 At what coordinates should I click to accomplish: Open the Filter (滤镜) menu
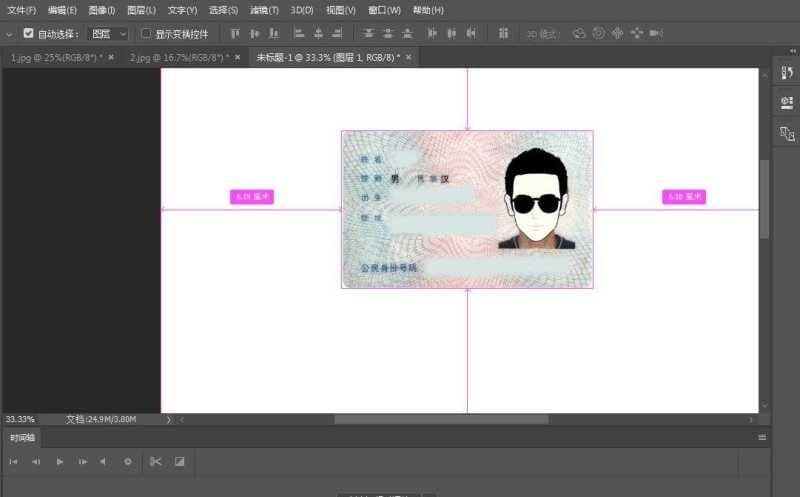point(265,10)
